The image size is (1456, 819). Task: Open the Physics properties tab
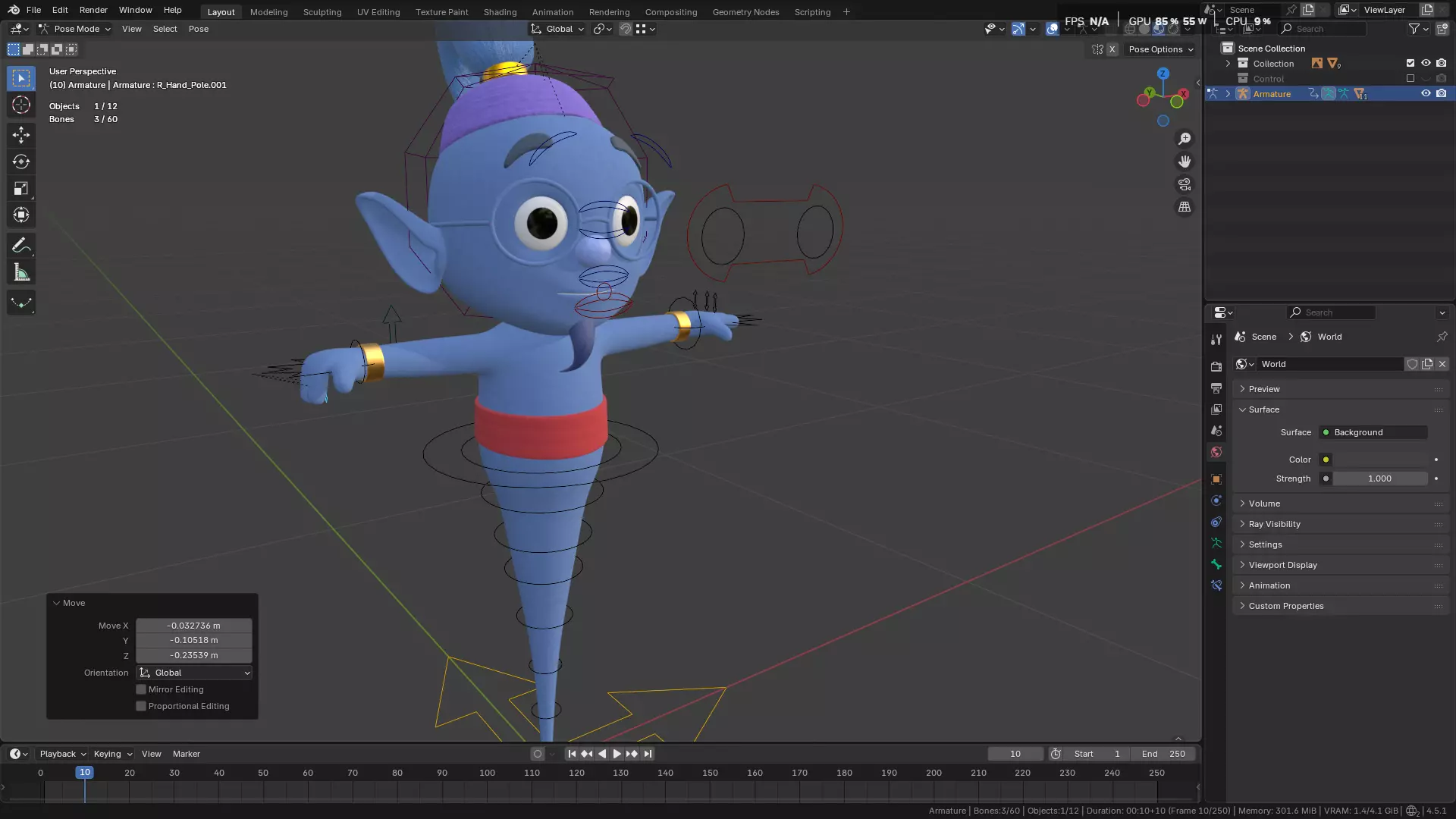click(x=1216, y=500)
